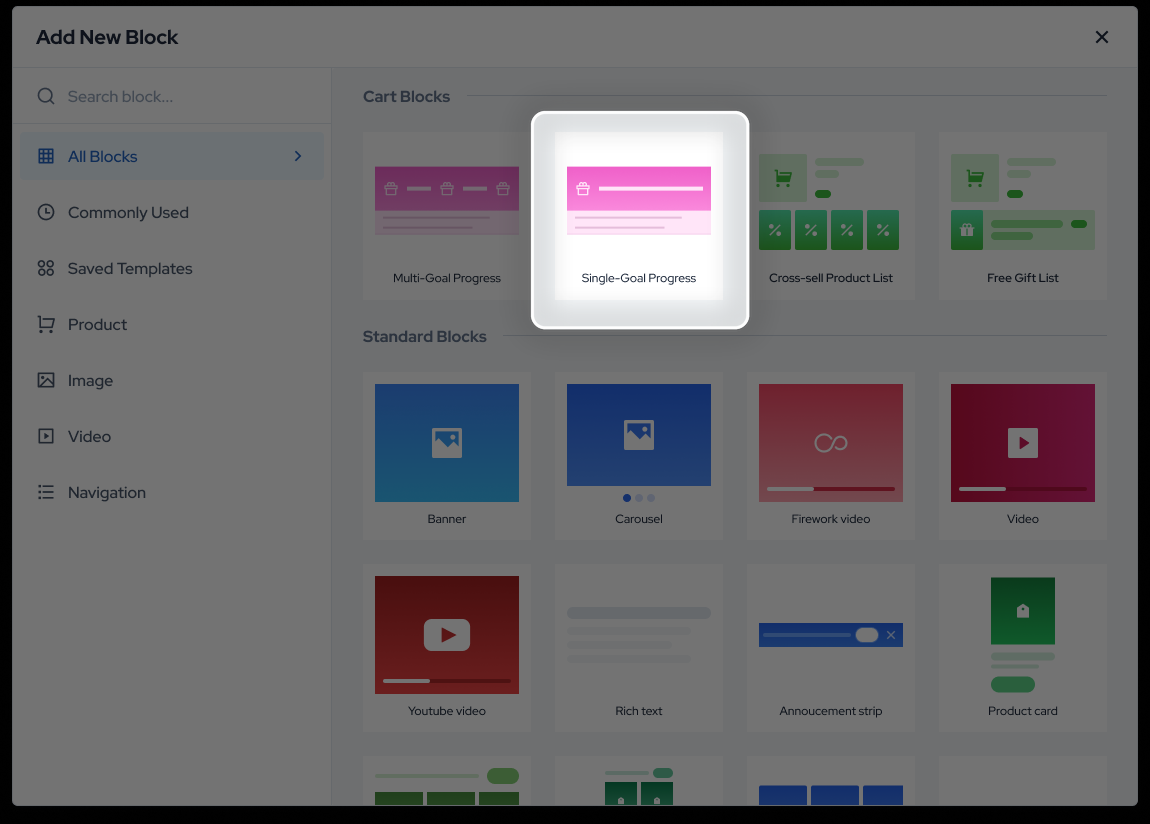
Task: Select the Cross-sell Product List block thumbnail
Action: (831, 202)
